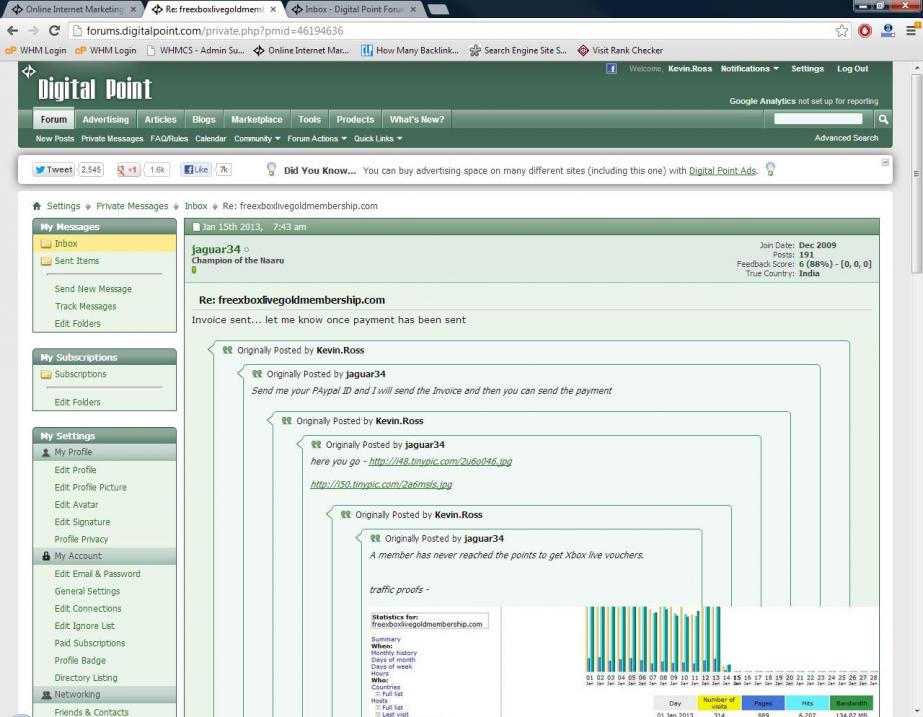Screen dimensions: 923x717
Task: Expand the Forum Actions dropdown
Action: [x=317, y=139]
